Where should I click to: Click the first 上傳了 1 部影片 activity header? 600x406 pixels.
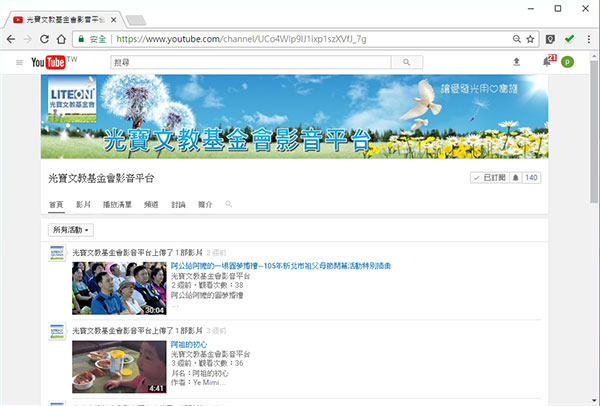pyautogui.click(x=137, y=253)
